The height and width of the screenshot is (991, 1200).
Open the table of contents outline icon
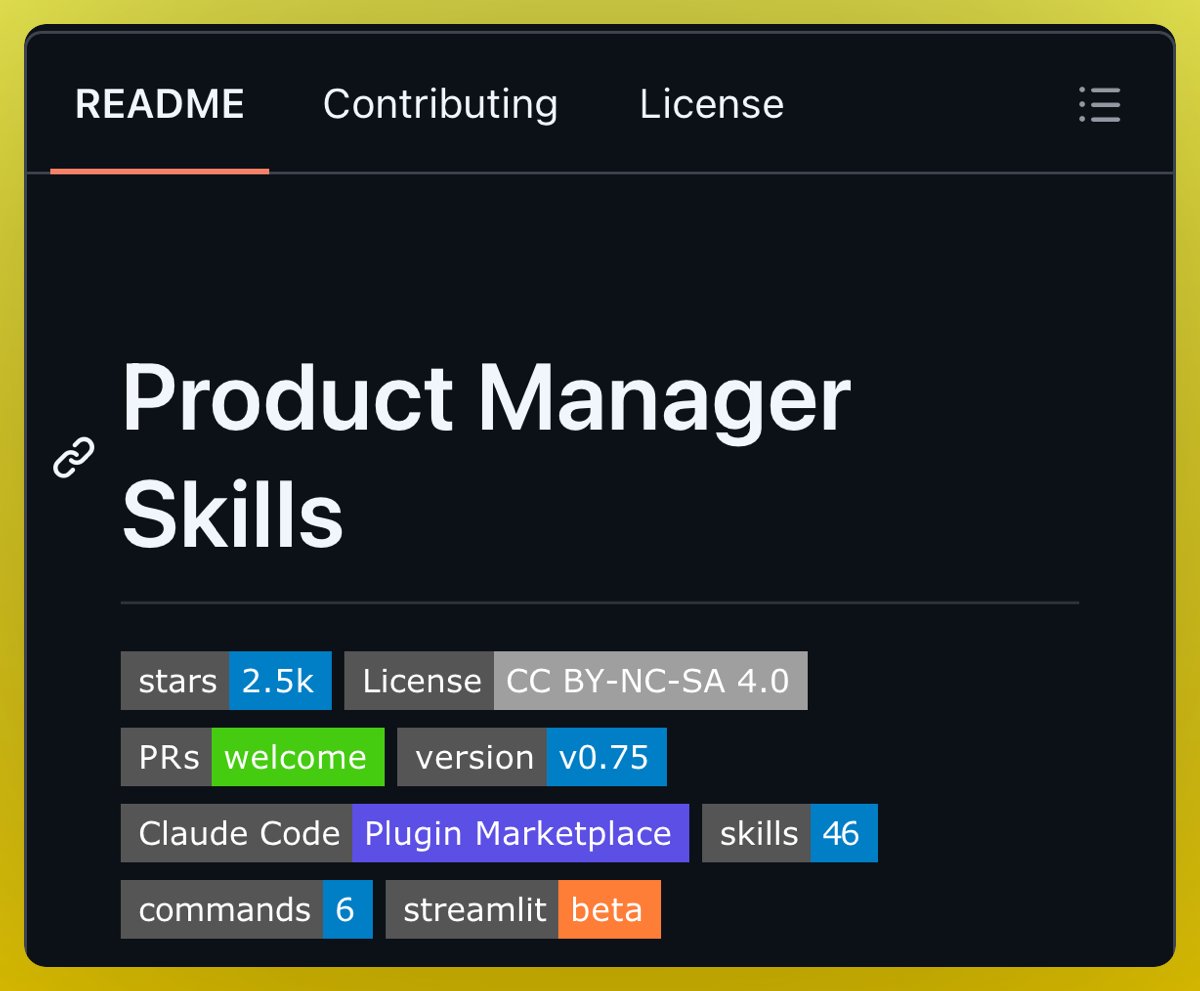(1099, 105)
